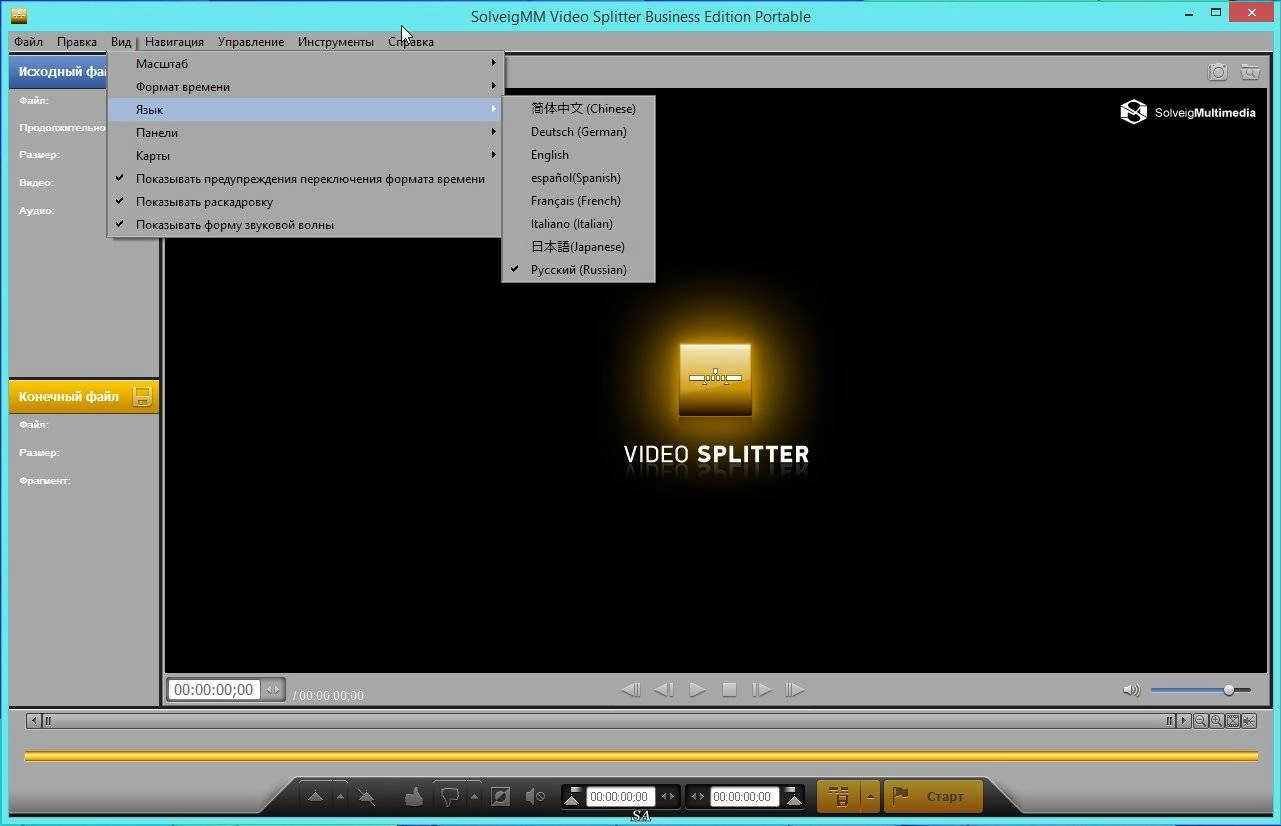Click the current time input field
This screenshot has height=826, width=1281.
tap(214, 690)
